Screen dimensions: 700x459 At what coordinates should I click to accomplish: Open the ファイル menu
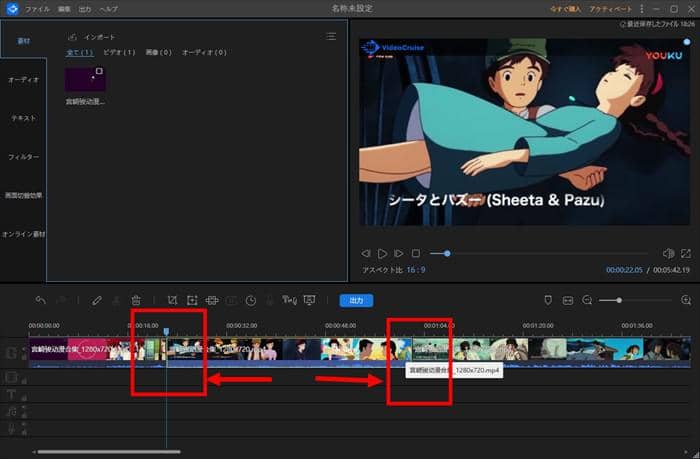(x=37, y=9)
